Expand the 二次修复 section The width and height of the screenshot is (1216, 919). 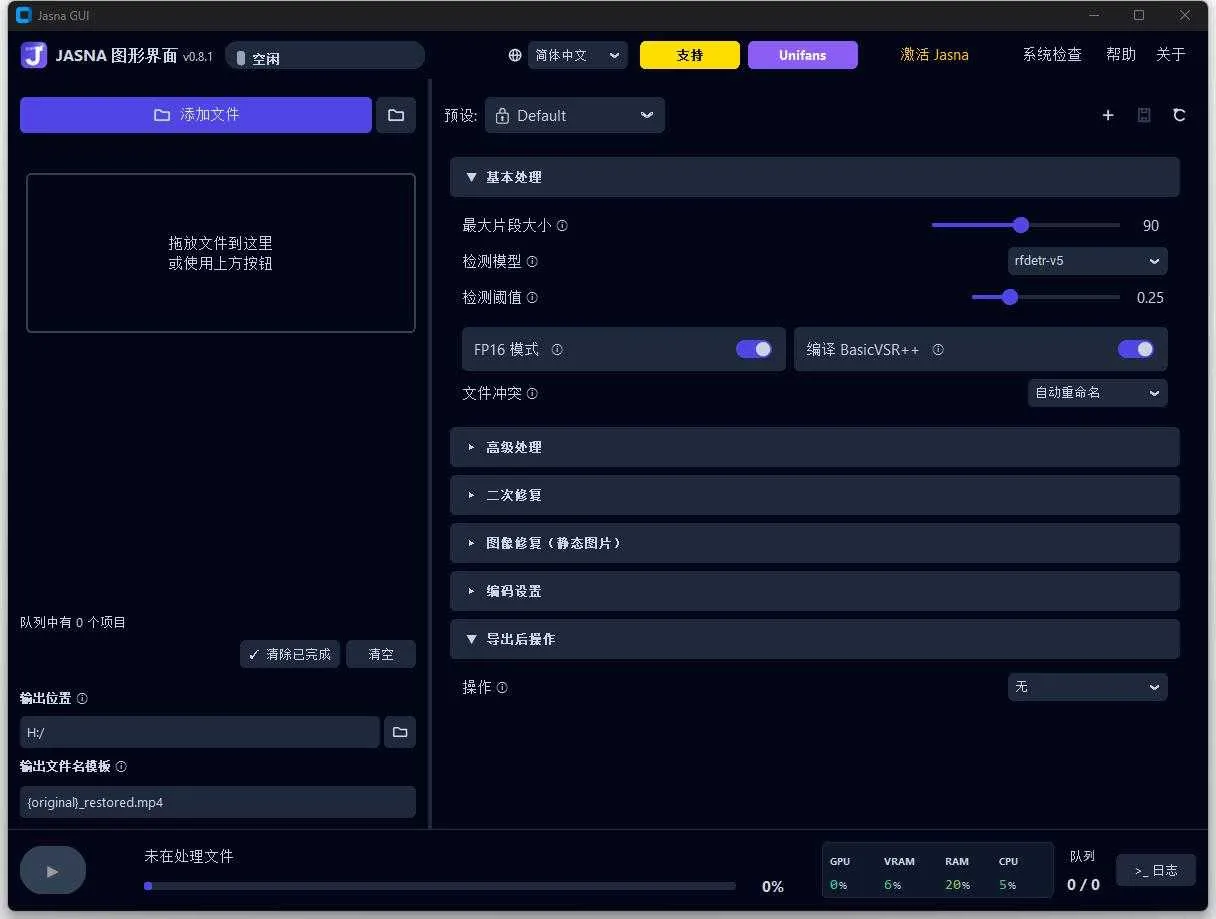click(x=815, y=495)
